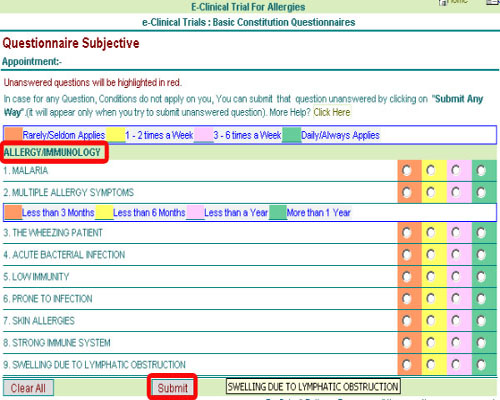
Task: Select green option for Low Immunity
Action: 481,277
